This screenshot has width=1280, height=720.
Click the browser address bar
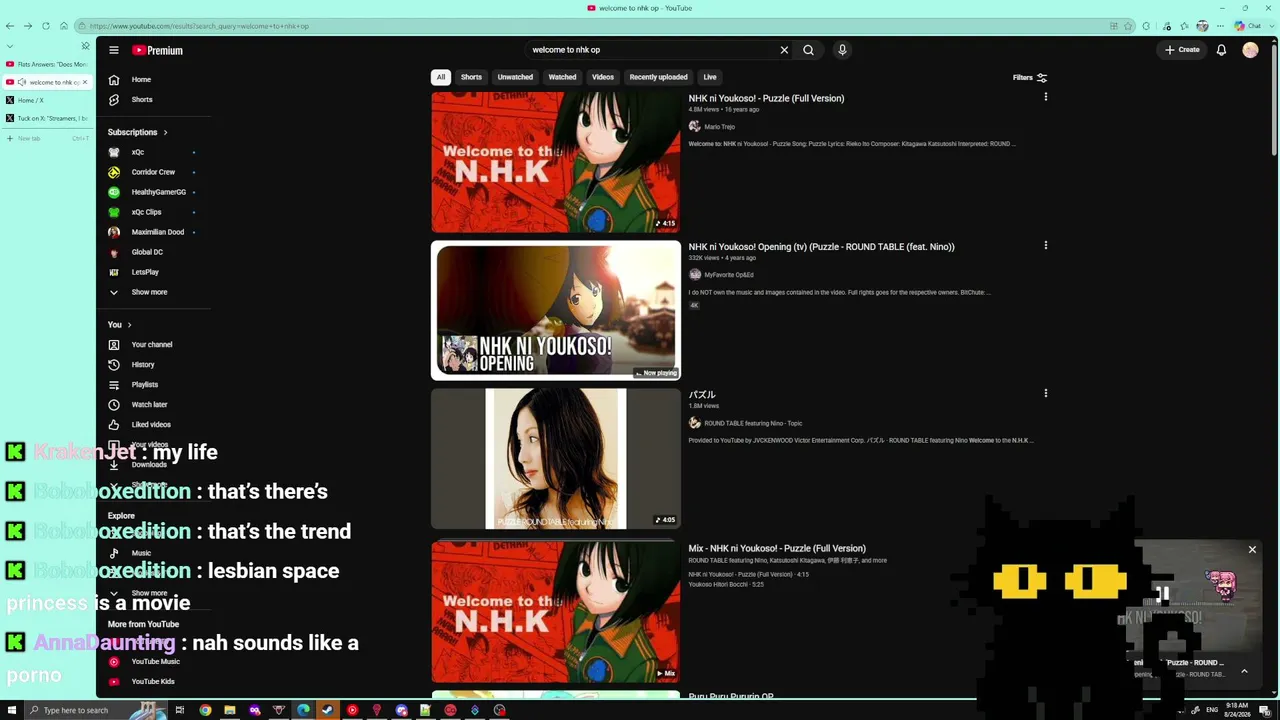click(590, 26)
